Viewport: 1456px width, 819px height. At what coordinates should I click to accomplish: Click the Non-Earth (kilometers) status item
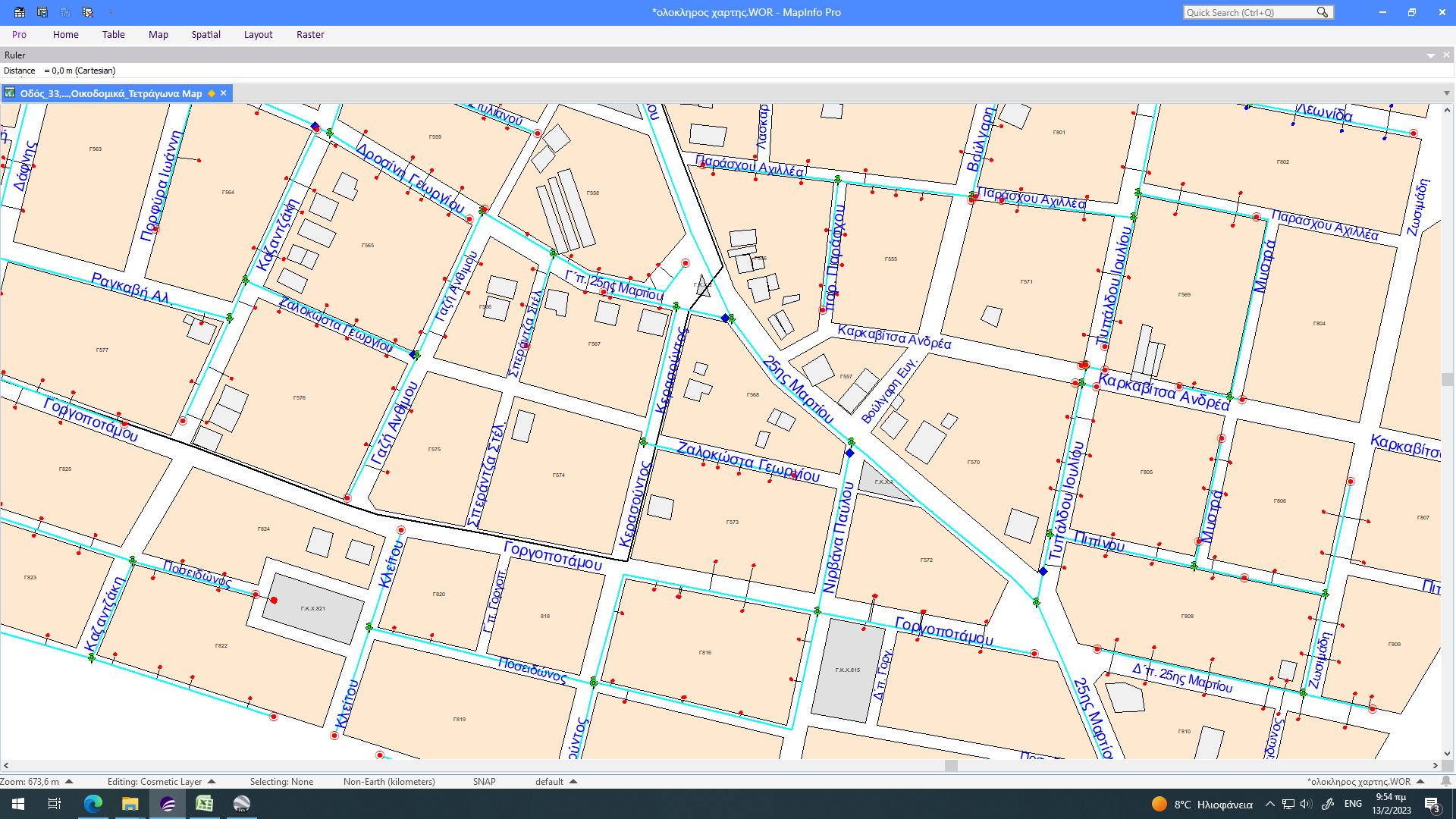(x=389, y=782)
